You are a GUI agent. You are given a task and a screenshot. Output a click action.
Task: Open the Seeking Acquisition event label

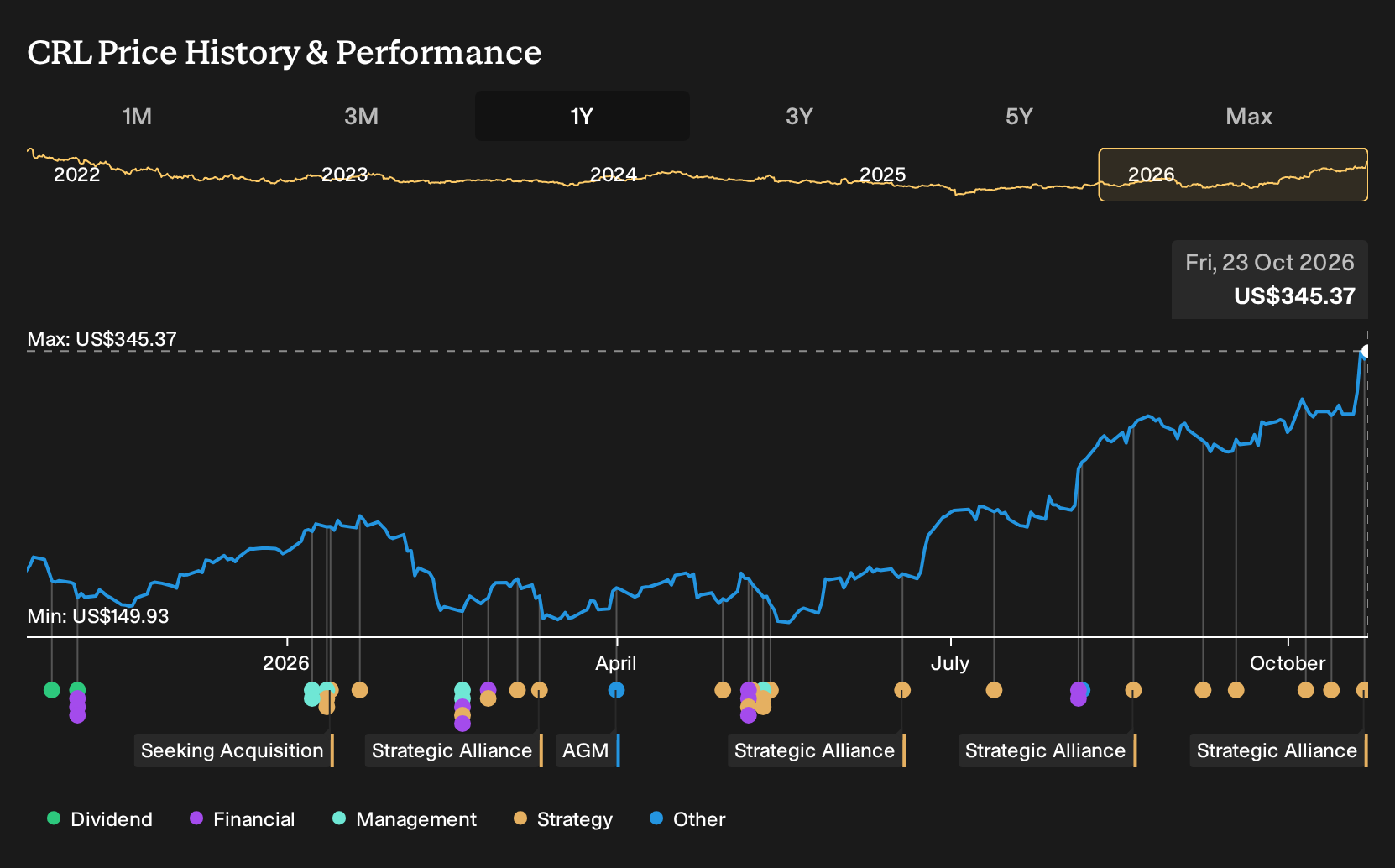pyautogui.click(x=234, y=750)
